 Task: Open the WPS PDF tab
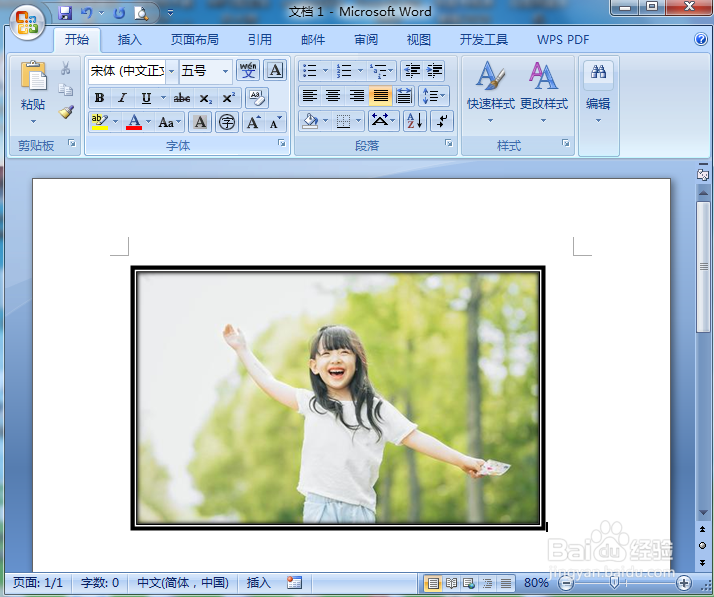point(563,40)
